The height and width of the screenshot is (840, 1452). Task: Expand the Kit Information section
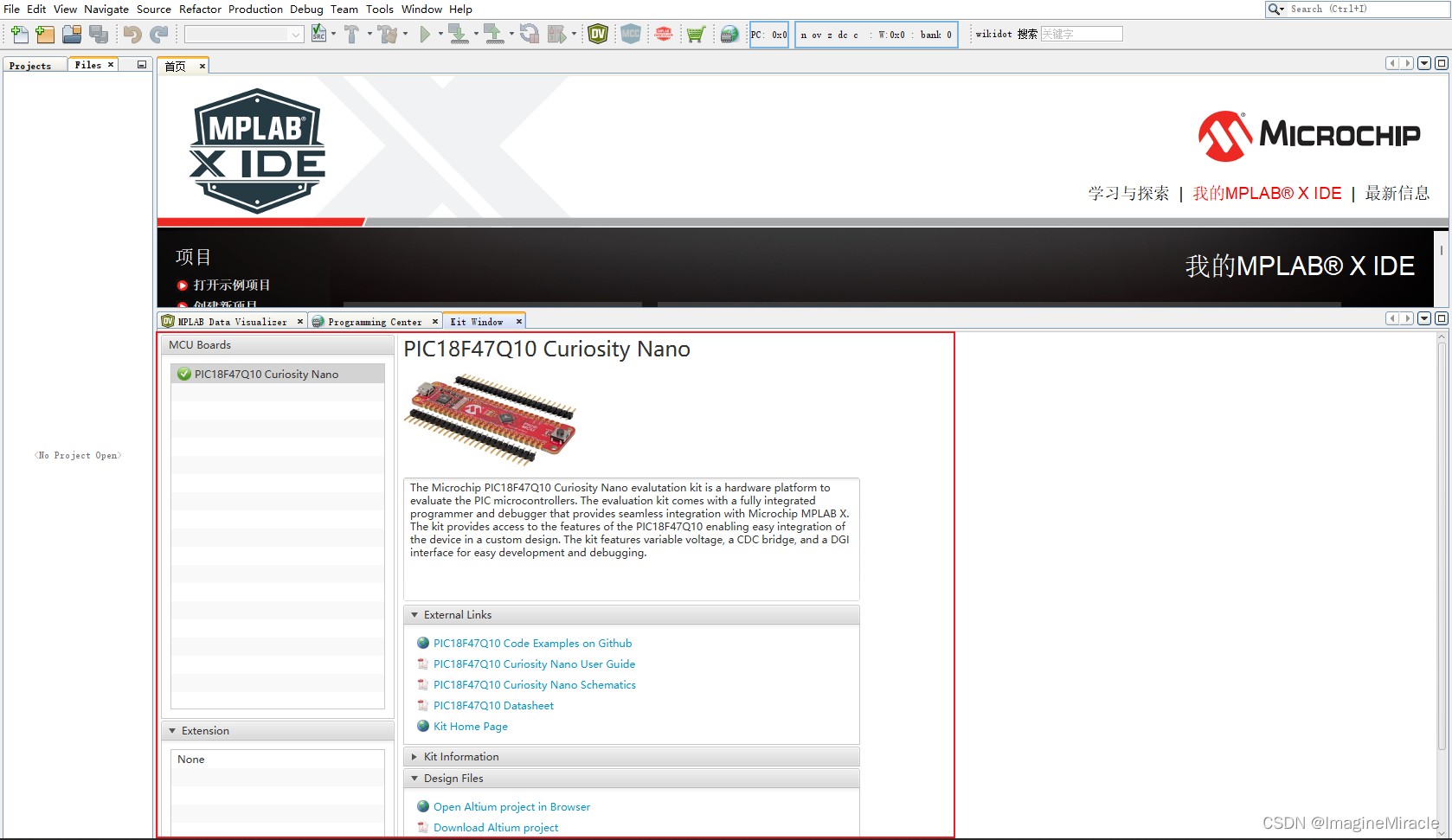[414, 756]
